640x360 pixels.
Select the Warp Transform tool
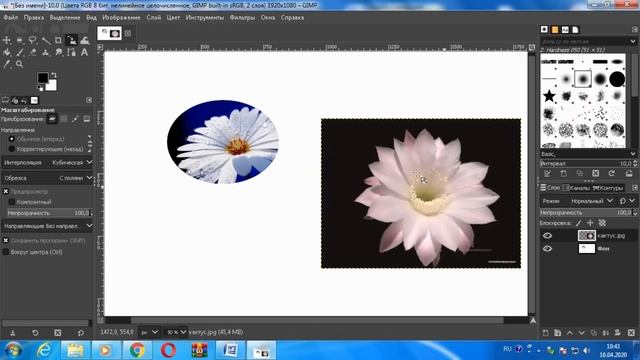[84, 40]
